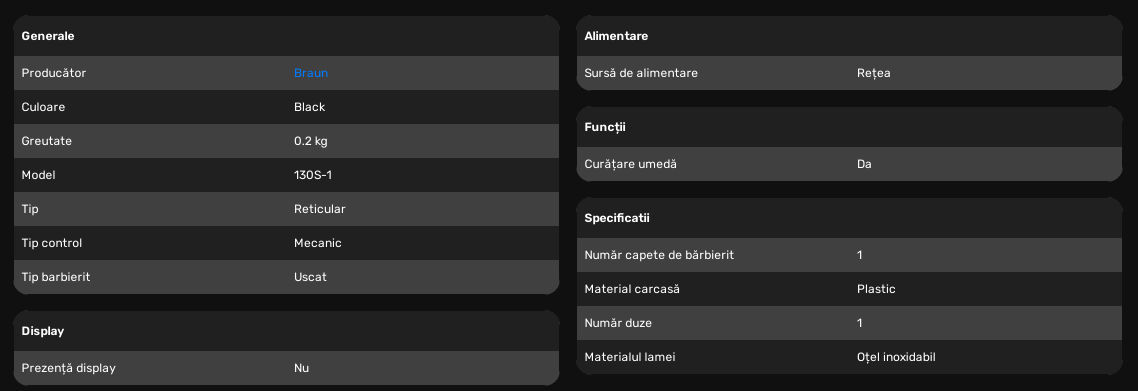Select the Alimentare section header
This screenshot has width=1138, height=391.
616,36
